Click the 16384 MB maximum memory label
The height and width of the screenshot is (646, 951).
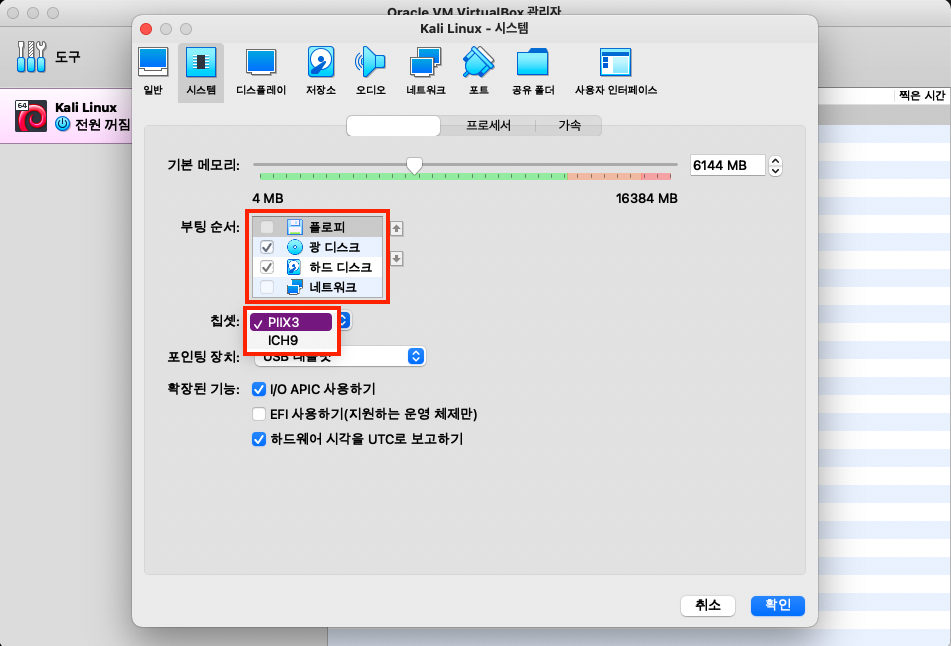point(647,198)
